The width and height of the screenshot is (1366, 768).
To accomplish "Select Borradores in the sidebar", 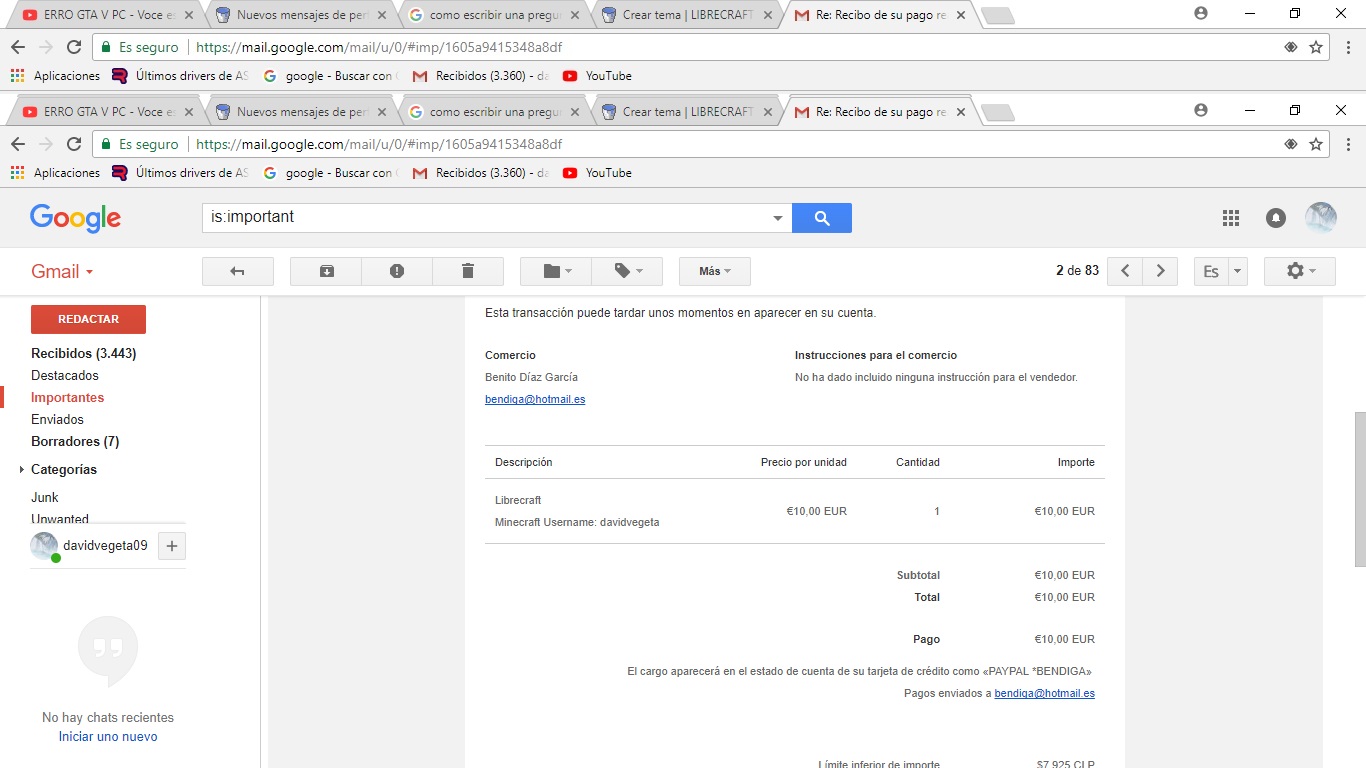I will (x=74, y=441).
